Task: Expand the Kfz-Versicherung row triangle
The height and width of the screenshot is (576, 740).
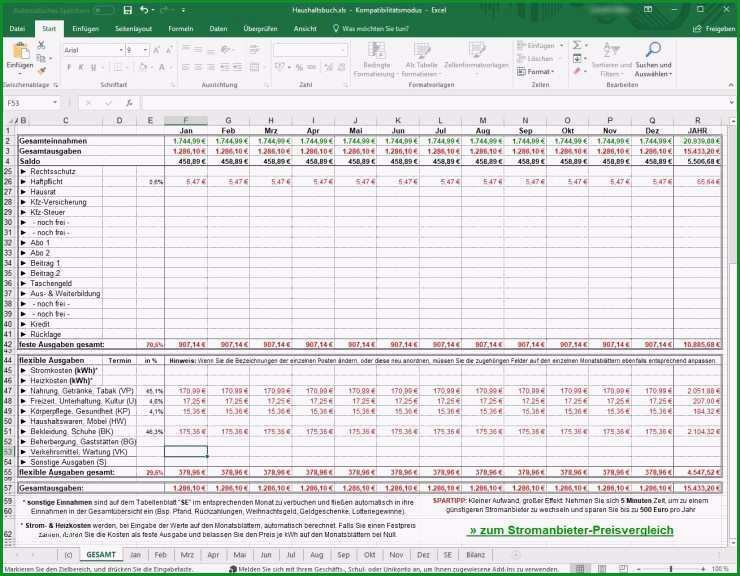Action: (x=24, y=202)
